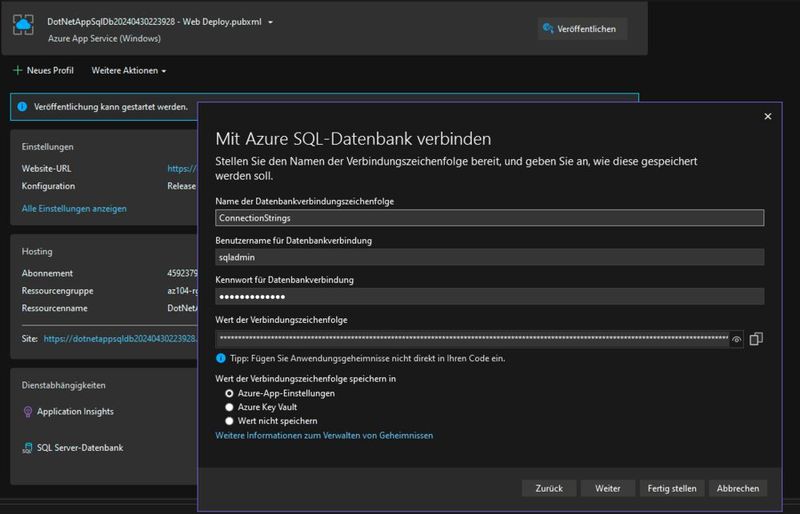Click the copy connection string icon

coord(756,339)
